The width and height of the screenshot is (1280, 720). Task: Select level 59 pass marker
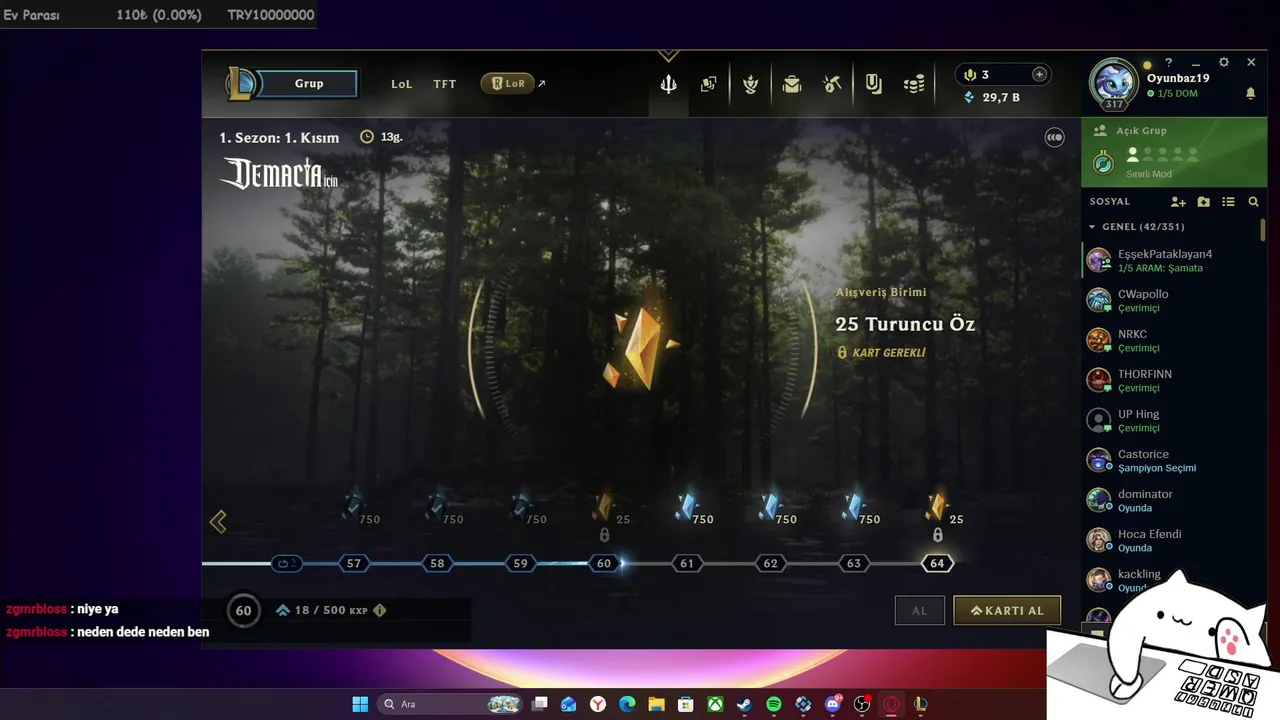point(520,563)
